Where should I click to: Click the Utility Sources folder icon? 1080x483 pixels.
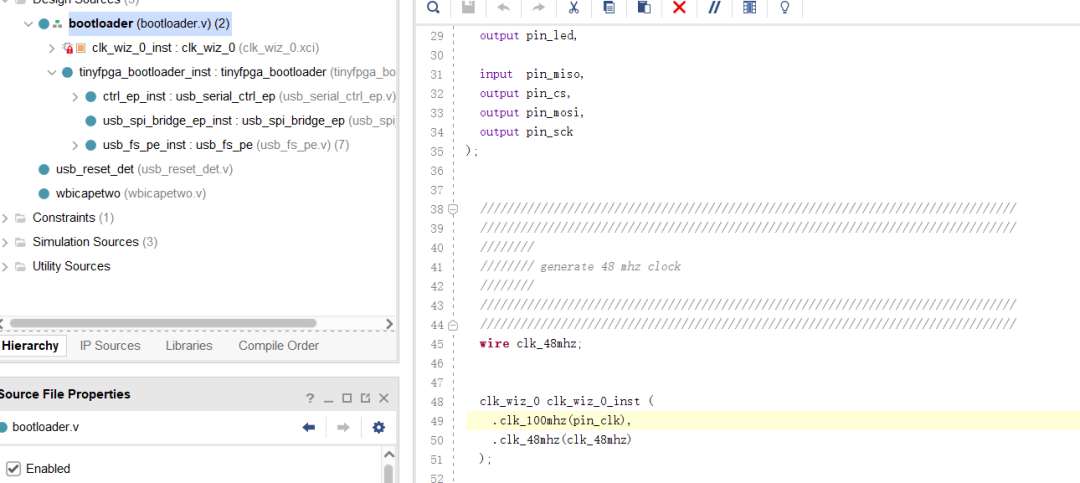point(20,266)
